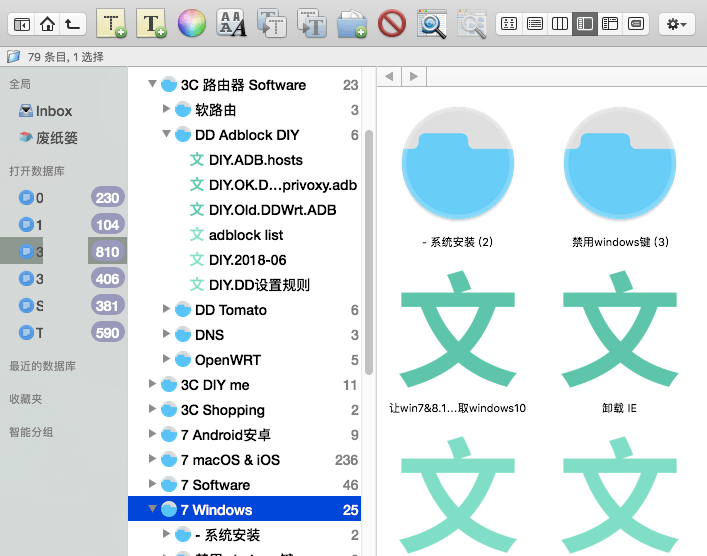Click the 全局 section header
The height and width of the screenshot is (556, 707).
(20, 84)
